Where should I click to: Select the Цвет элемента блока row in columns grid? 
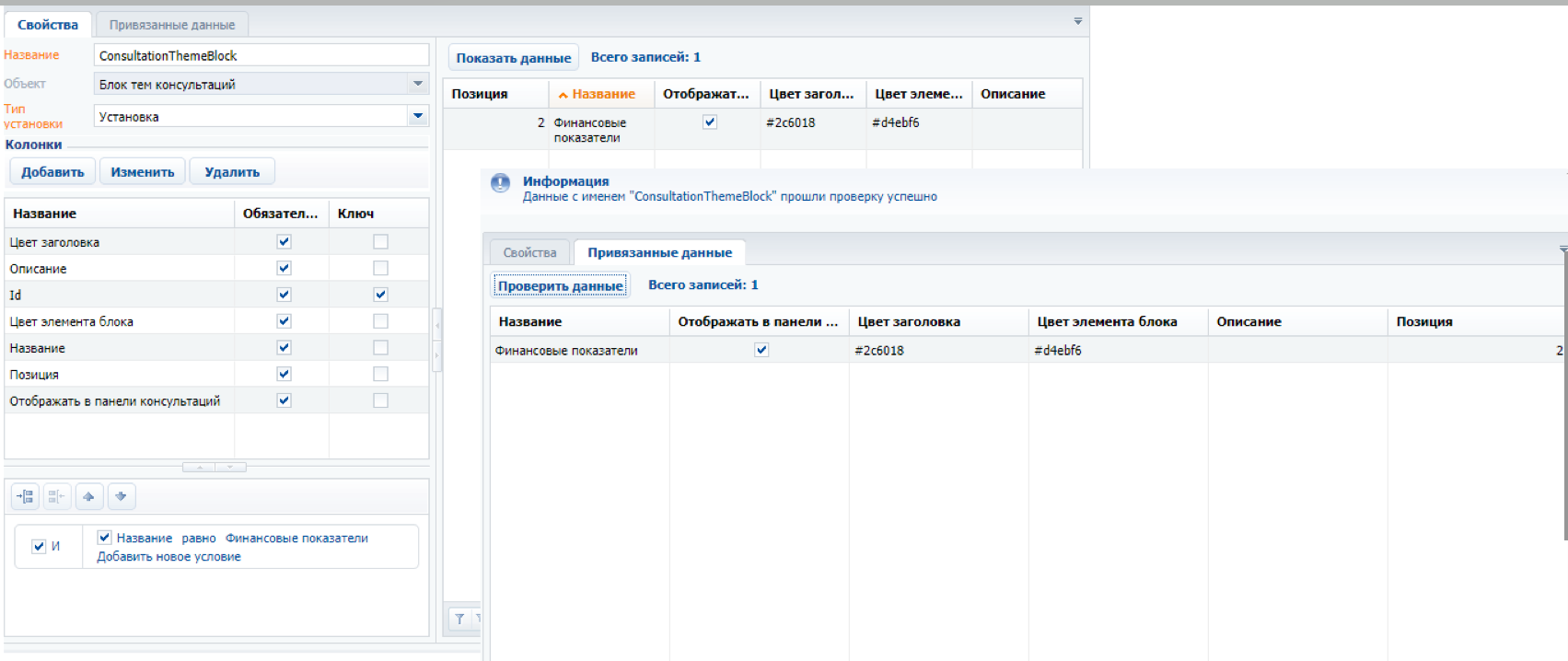[x=216, y=321]
